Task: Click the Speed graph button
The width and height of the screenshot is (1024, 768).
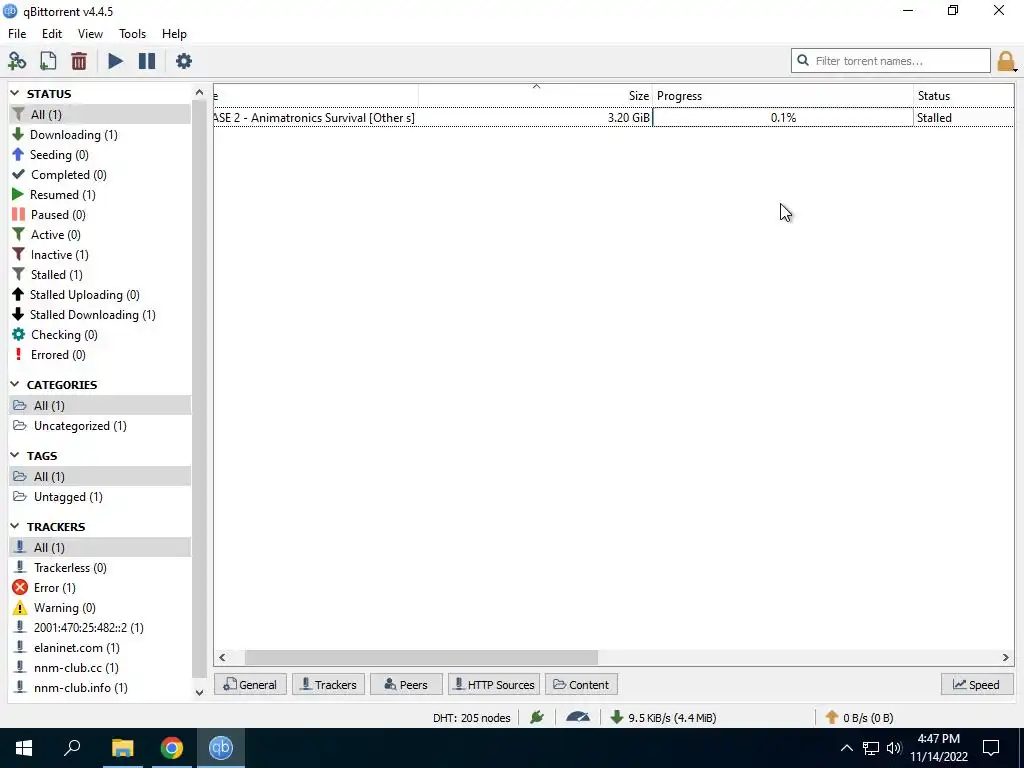Action: click(976, 684)
